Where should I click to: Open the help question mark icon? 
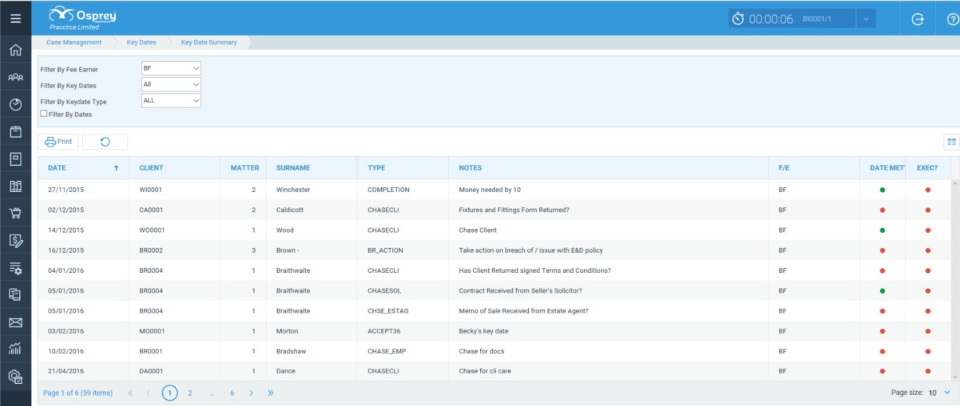pyautogui.click(x=952, y=19)
